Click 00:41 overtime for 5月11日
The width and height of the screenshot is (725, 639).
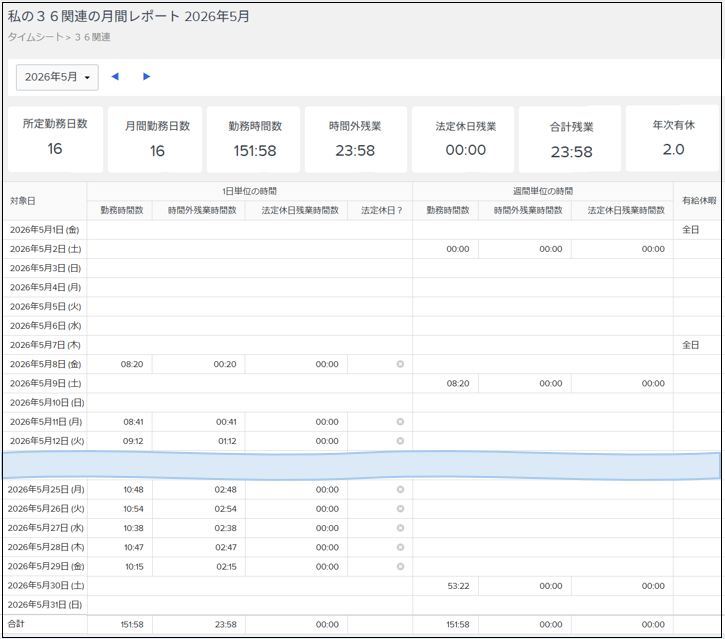point(226,422)
